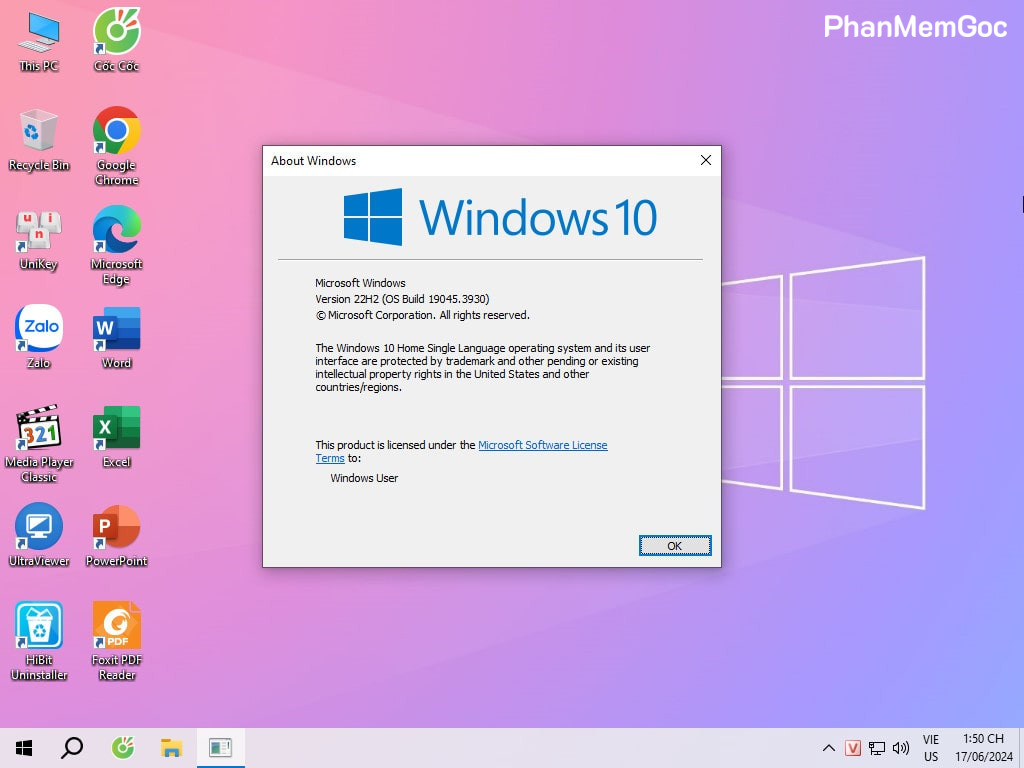Select the Foxit PDF Reader icon
The height and width of the screenshot is (768, 1024).
tap(116, 626)
